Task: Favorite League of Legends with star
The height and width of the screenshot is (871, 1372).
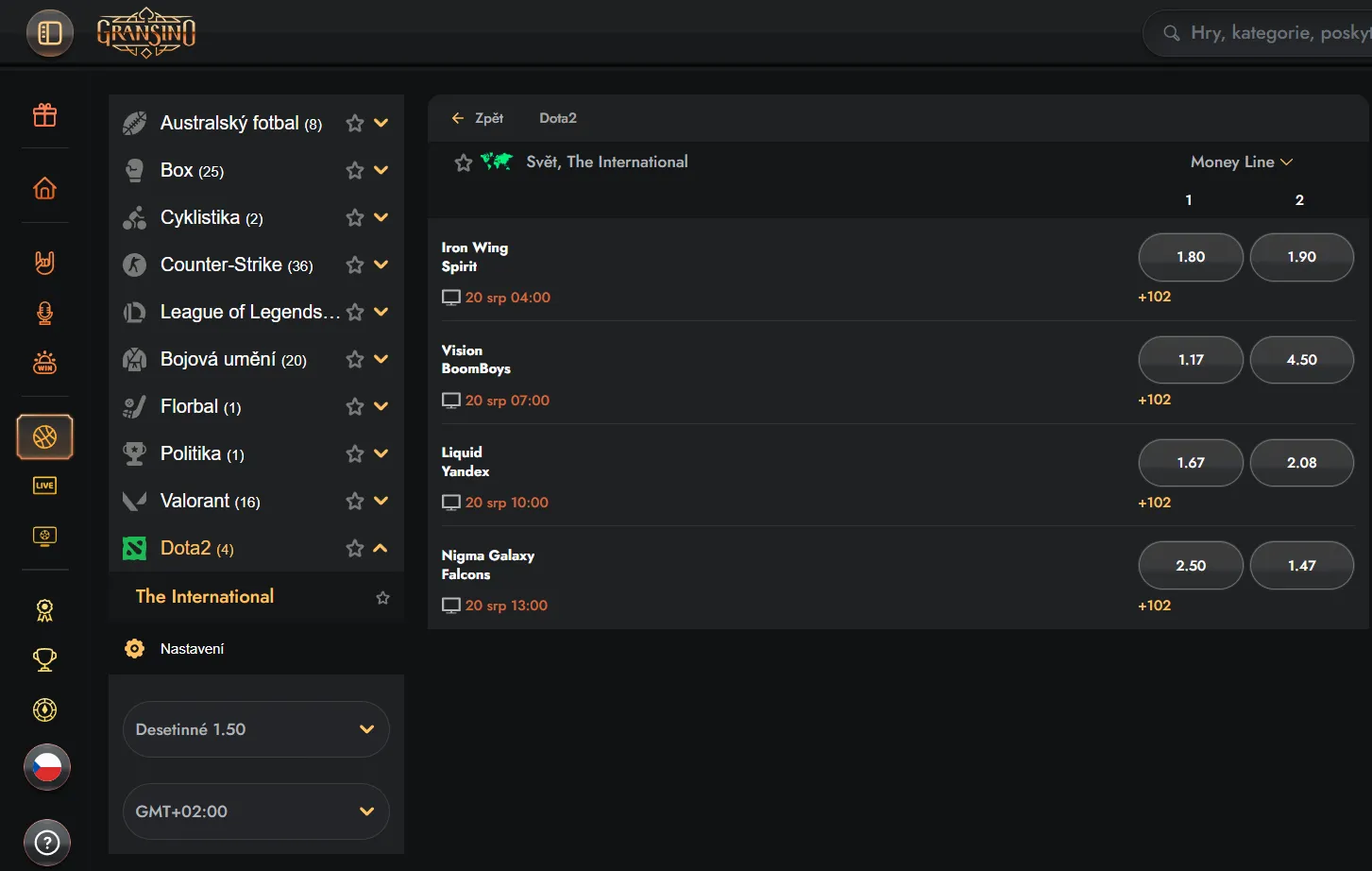Action: tap(355, 312)
